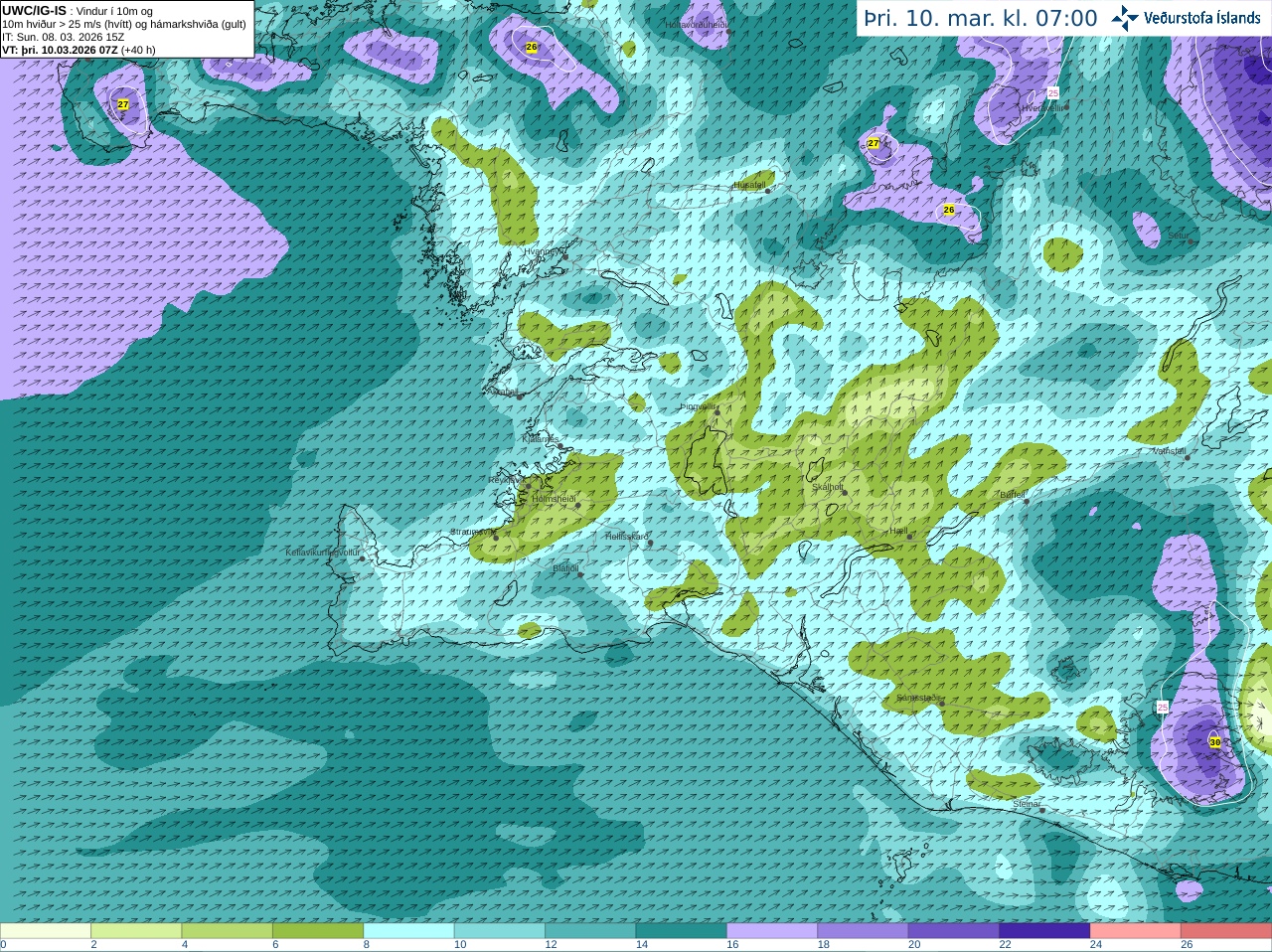
Task: Pick the 4–6 m/s green legend swatch
Action: (x=228, y=931)
